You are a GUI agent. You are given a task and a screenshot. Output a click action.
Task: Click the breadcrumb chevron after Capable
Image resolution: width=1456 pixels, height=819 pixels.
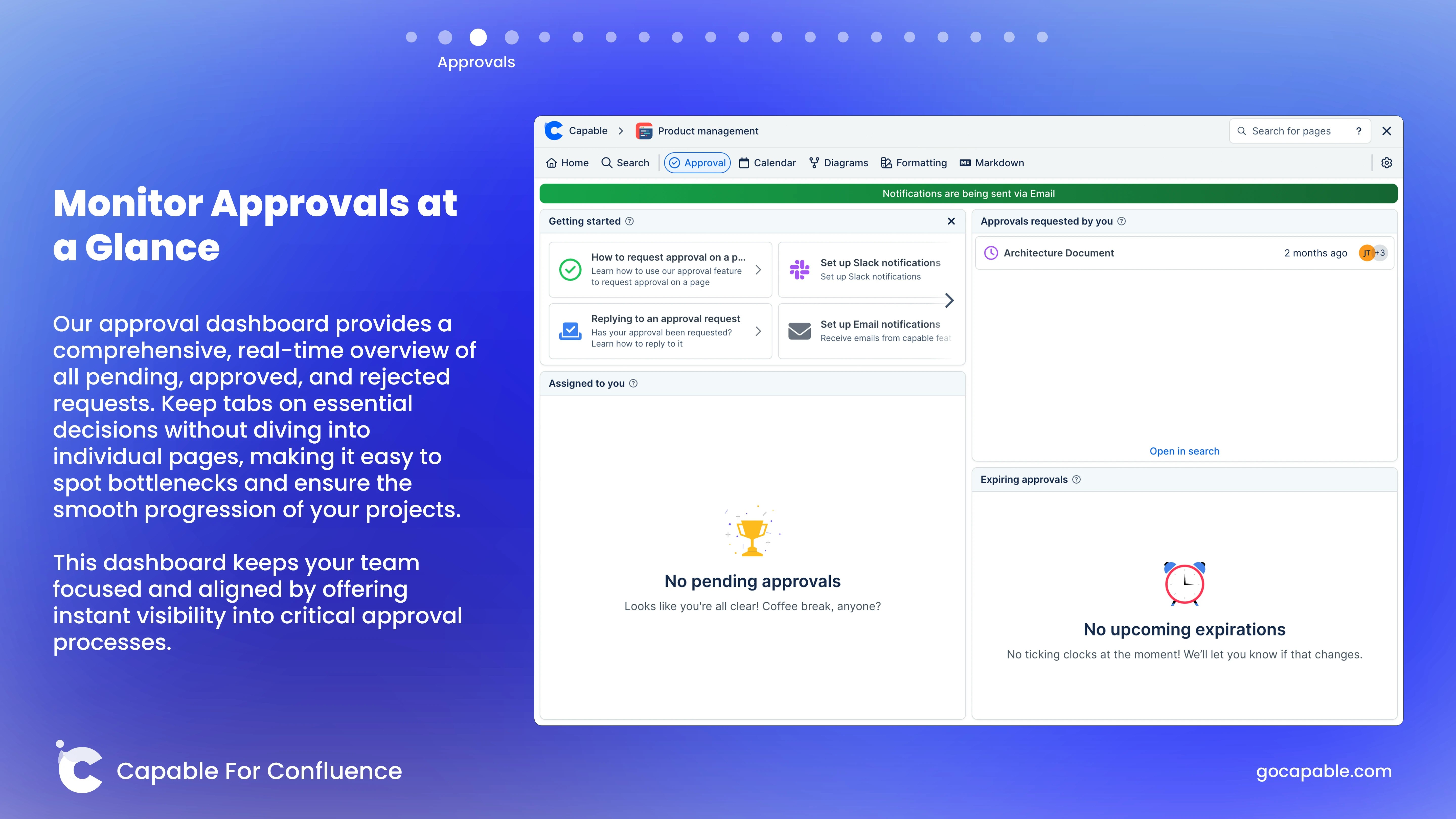coord(621,131)
